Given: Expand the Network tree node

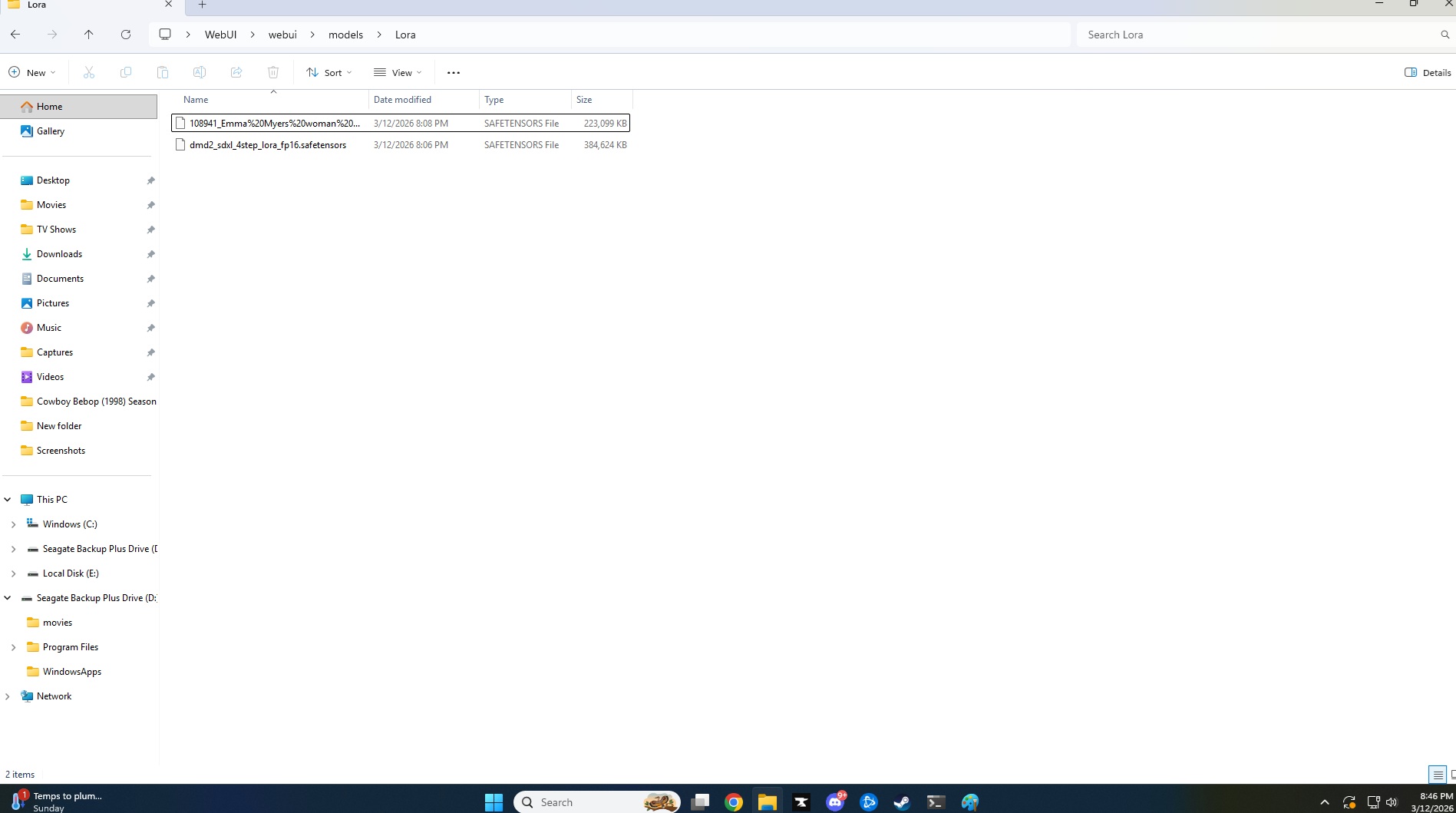Looking at the screenshot, I should click(x=8, y=696).
